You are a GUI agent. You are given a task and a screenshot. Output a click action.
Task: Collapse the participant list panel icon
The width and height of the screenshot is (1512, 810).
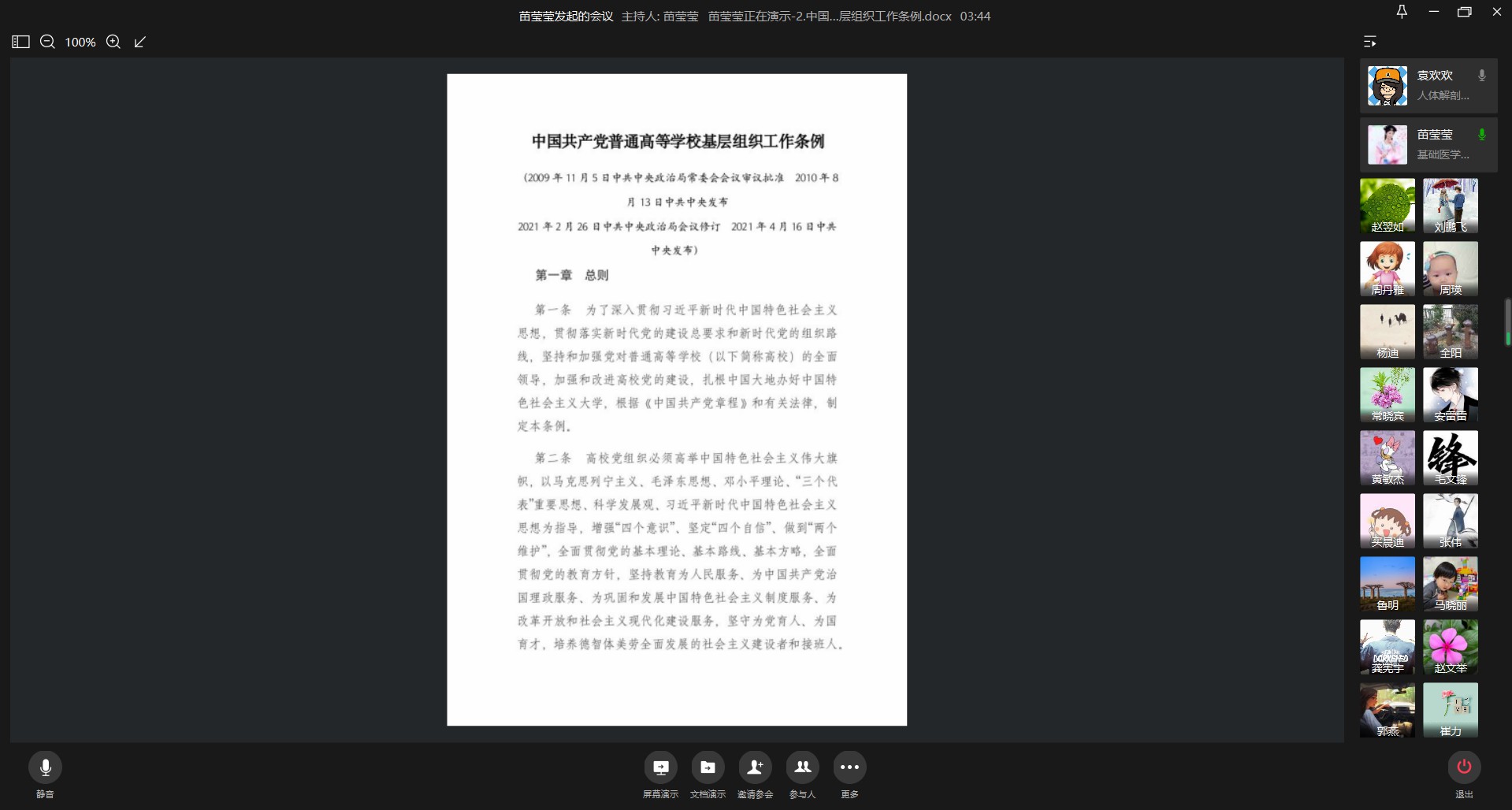coord(1370,41)
